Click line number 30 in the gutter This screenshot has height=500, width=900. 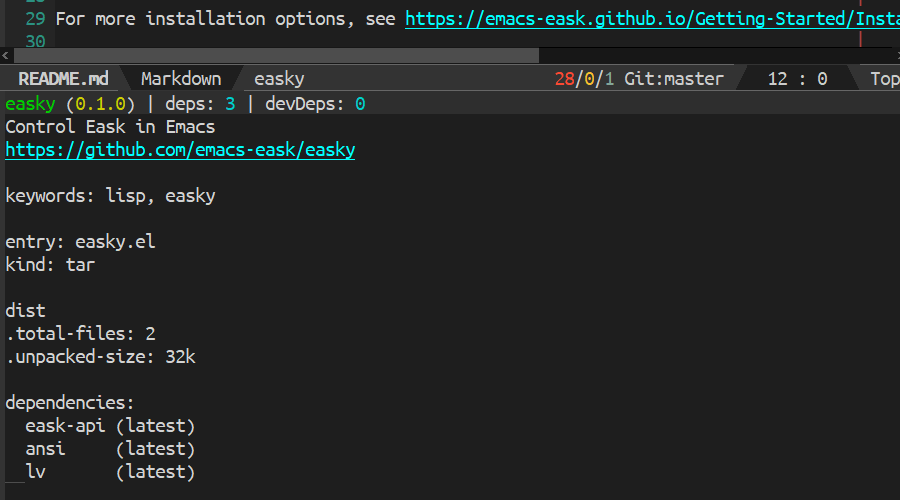pyautogui.click(x=35, y=41)
